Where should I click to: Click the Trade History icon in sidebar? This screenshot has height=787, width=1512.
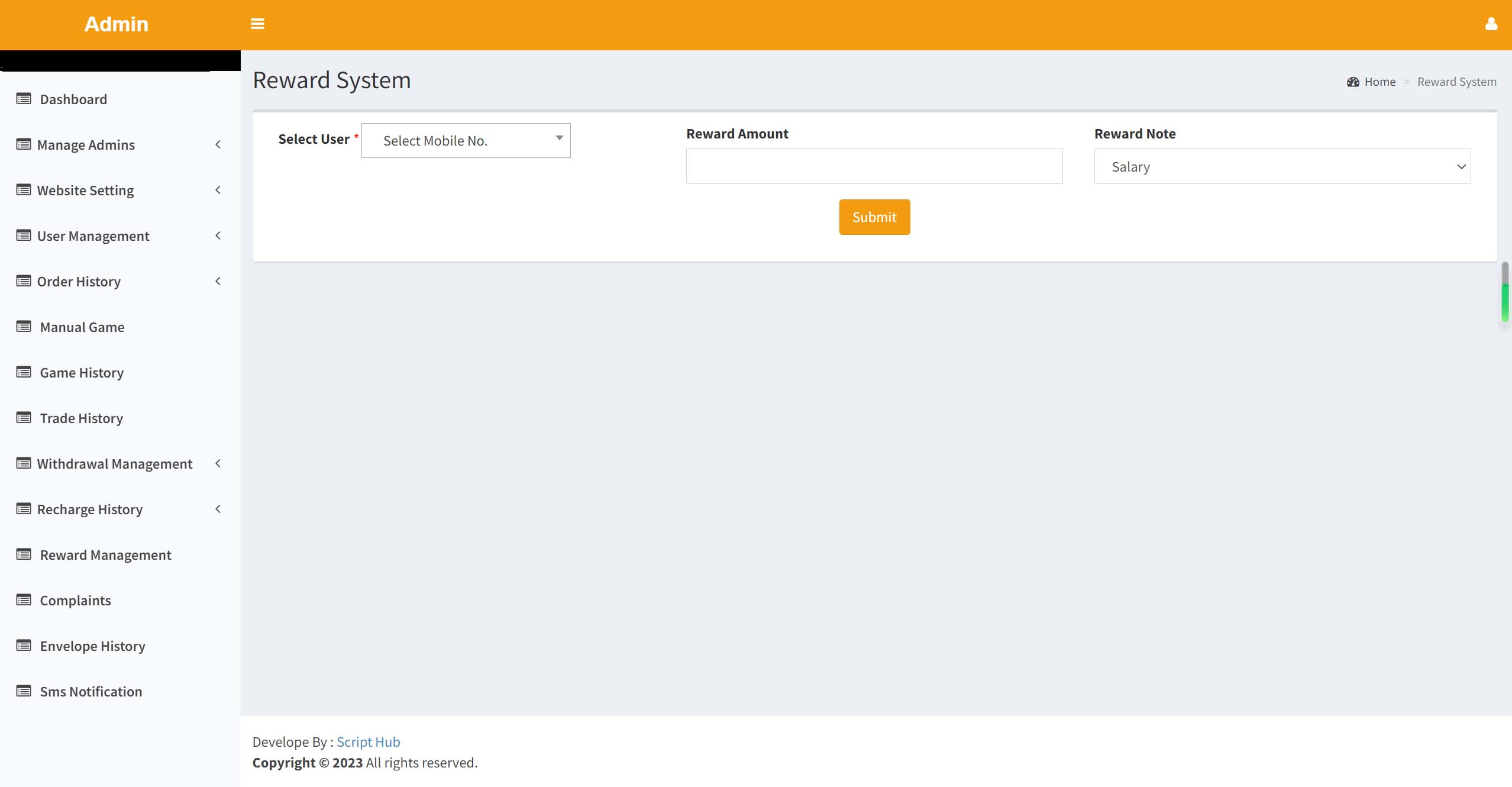pyautogui.click(x=22, y=418)
